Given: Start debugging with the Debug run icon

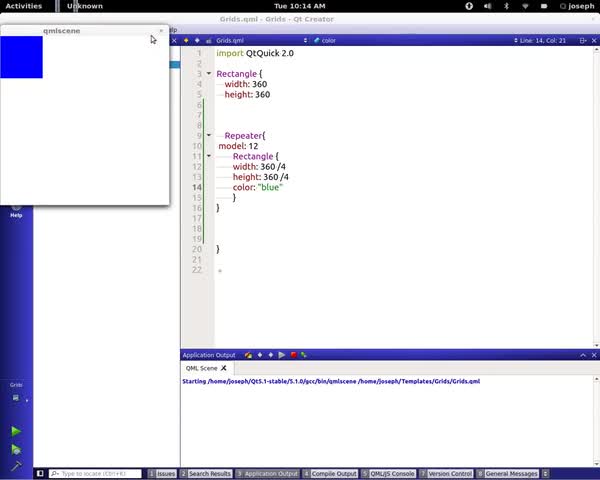Looking at the screenshot, I should point(16,450).
